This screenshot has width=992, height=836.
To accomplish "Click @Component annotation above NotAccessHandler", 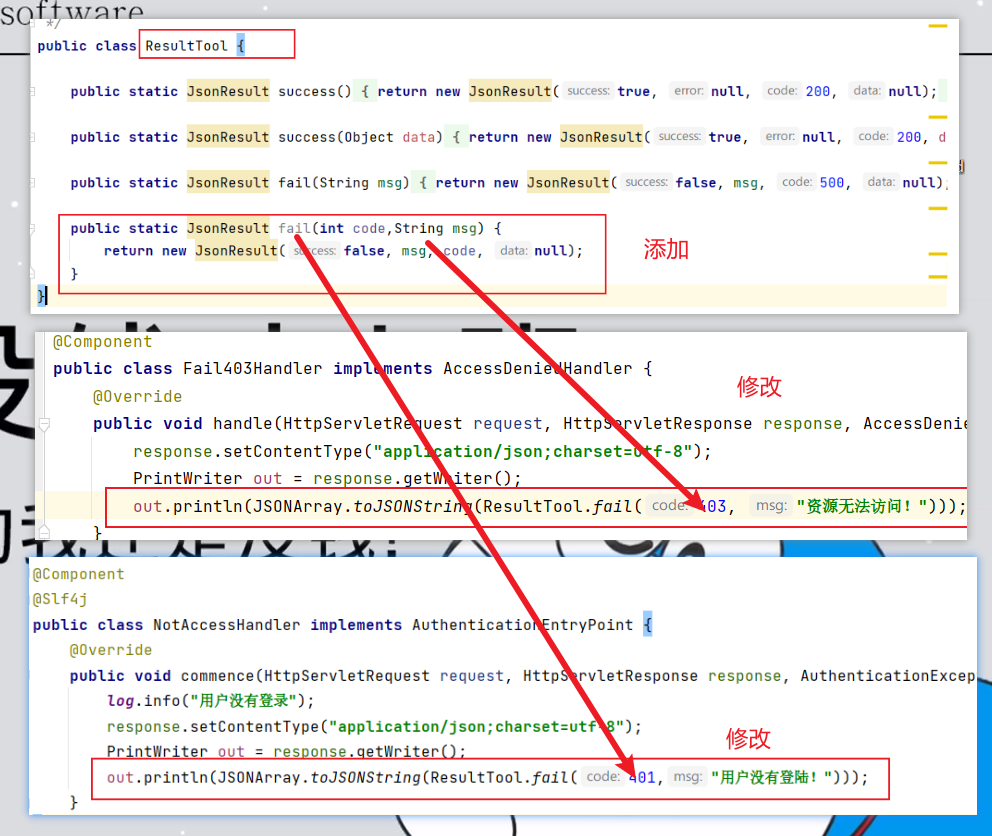I will click(78, 575).
